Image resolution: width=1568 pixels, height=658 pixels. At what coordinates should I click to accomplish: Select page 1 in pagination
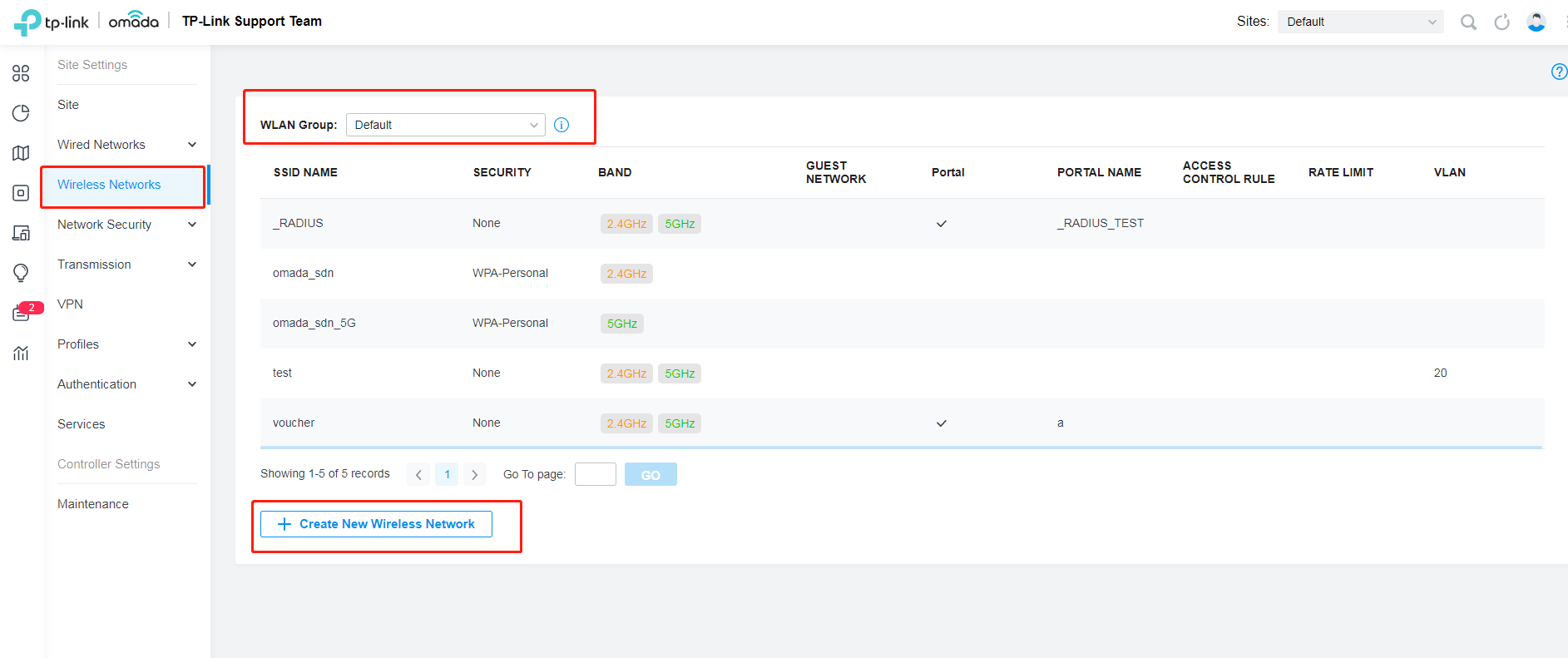447,474
